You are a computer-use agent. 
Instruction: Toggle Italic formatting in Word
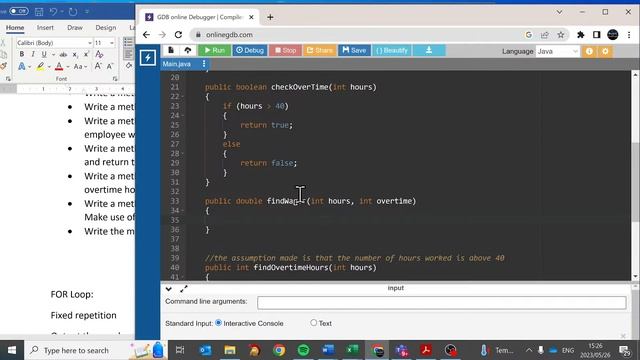(x=33, y=54)
